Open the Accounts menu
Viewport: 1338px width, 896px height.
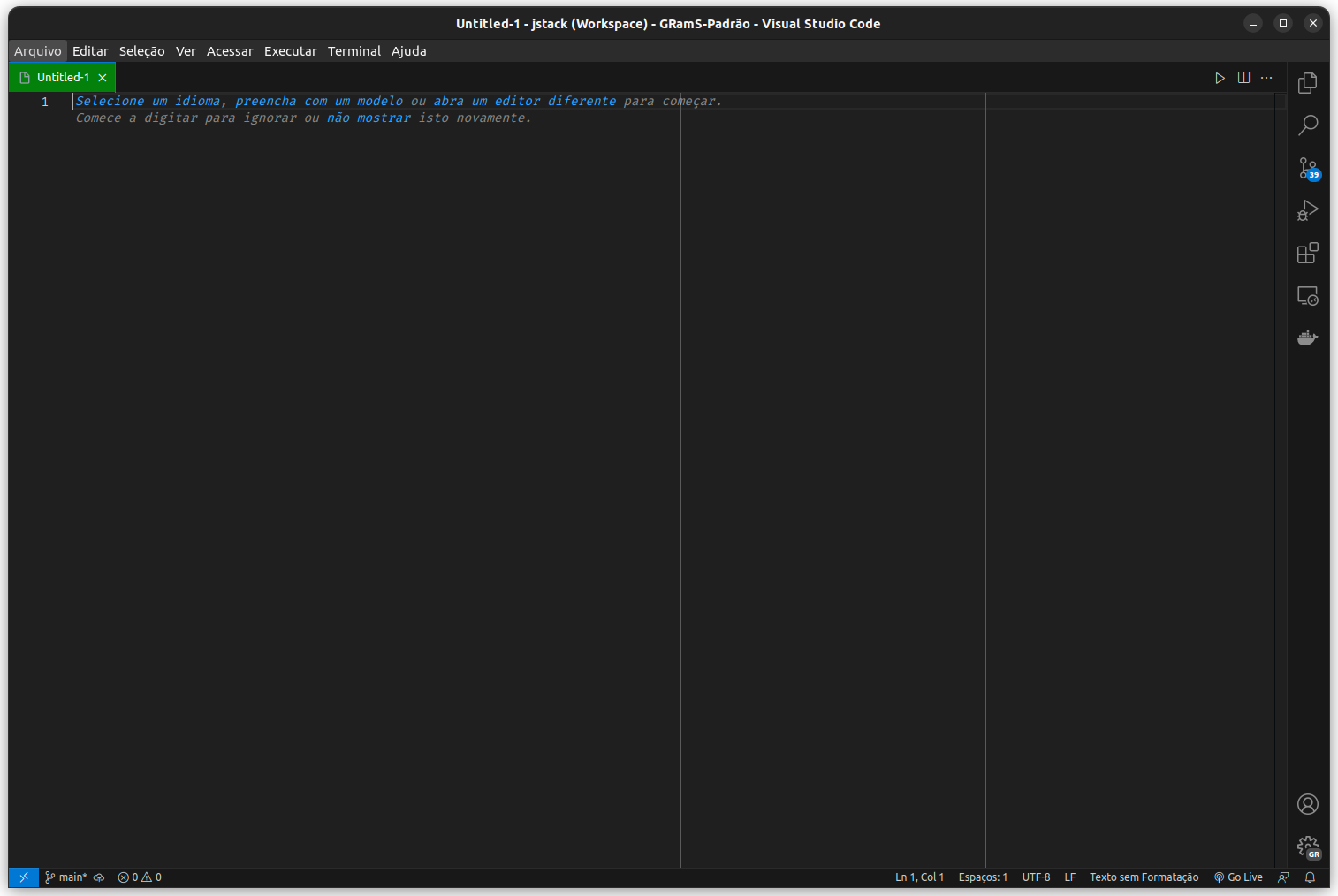click(1307, 803)
